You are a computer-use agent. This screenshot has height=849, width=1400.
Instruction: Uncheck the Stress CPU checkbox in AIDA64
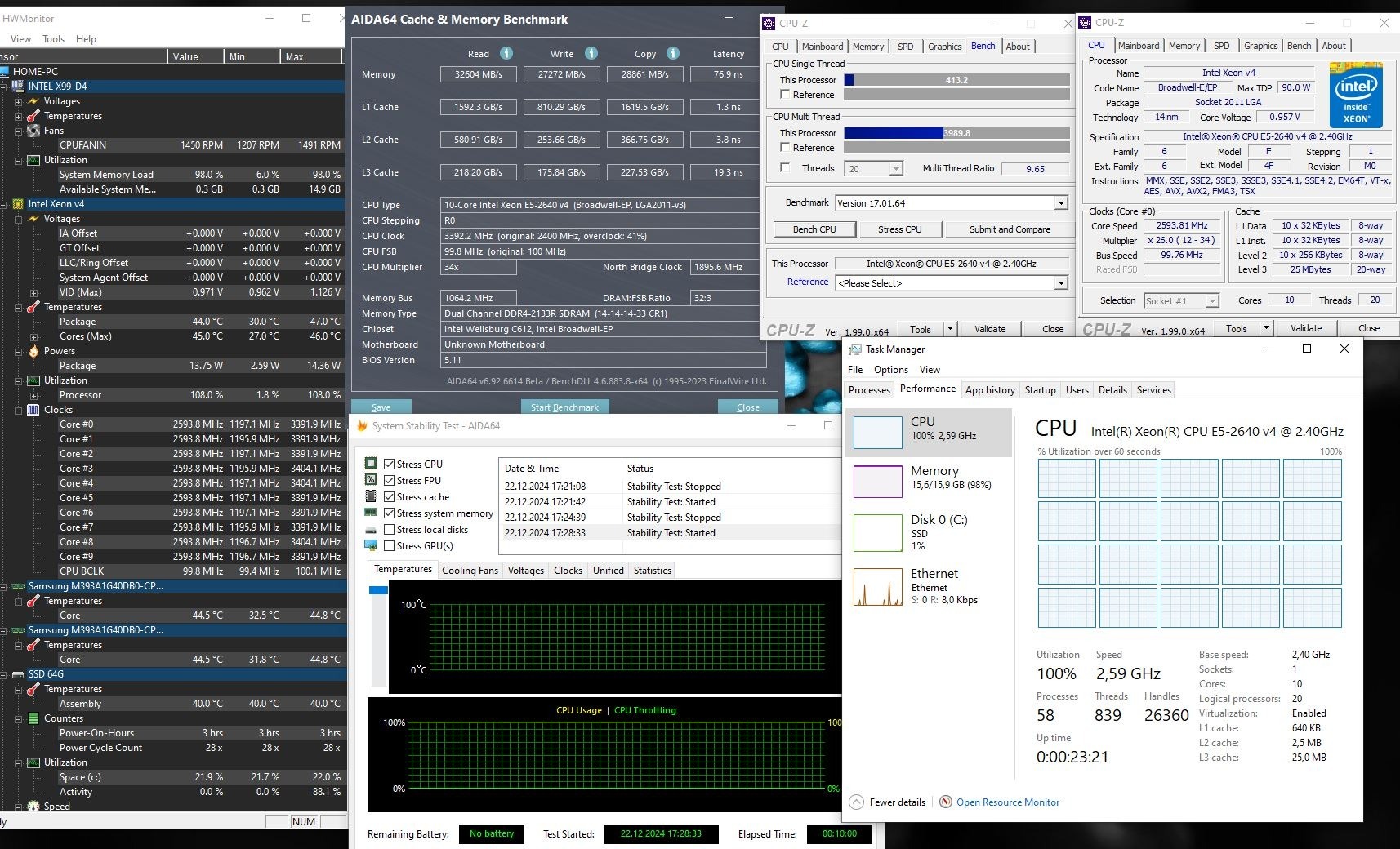pyautogui.click(x=390, y=465)
